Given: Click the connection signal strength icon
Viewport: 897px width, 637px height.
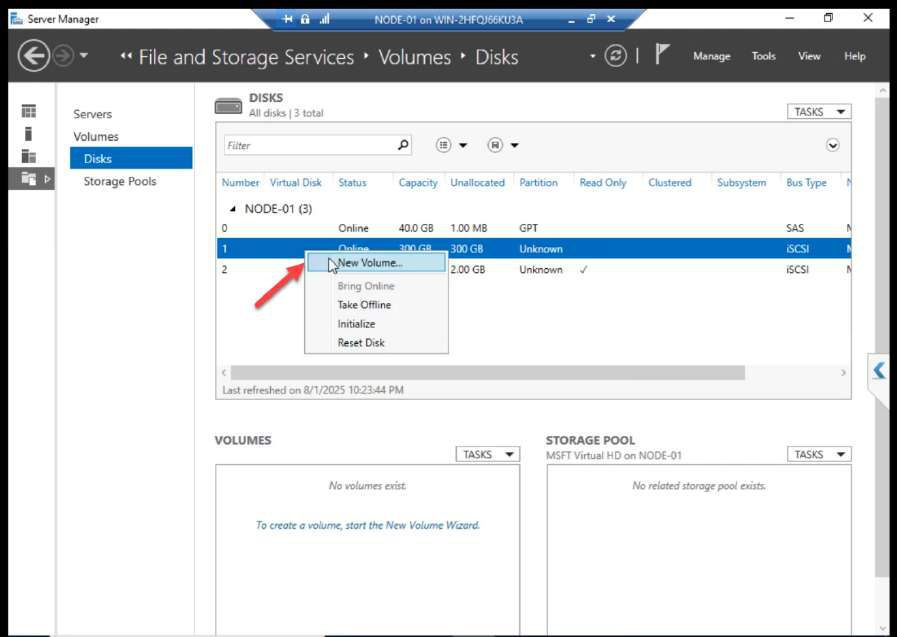Looking at the screenshot, I should pos(324,19).
